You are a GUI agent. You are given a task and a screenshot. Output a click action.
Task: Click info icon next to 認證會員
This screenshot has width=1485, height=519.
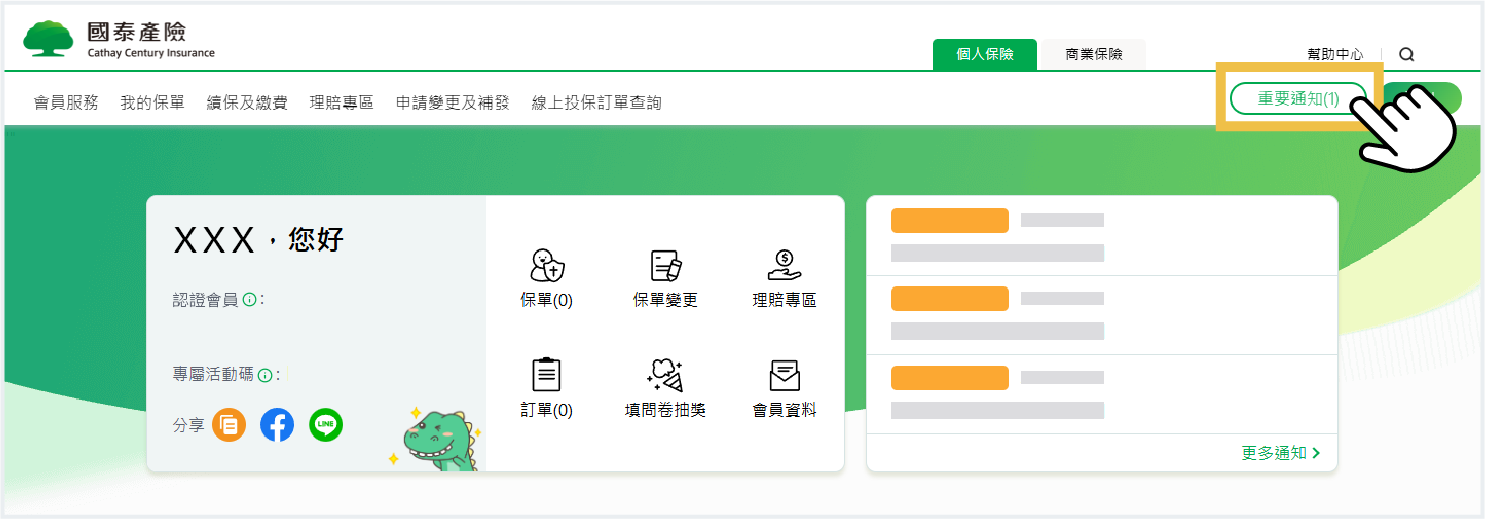coord(249,300)
